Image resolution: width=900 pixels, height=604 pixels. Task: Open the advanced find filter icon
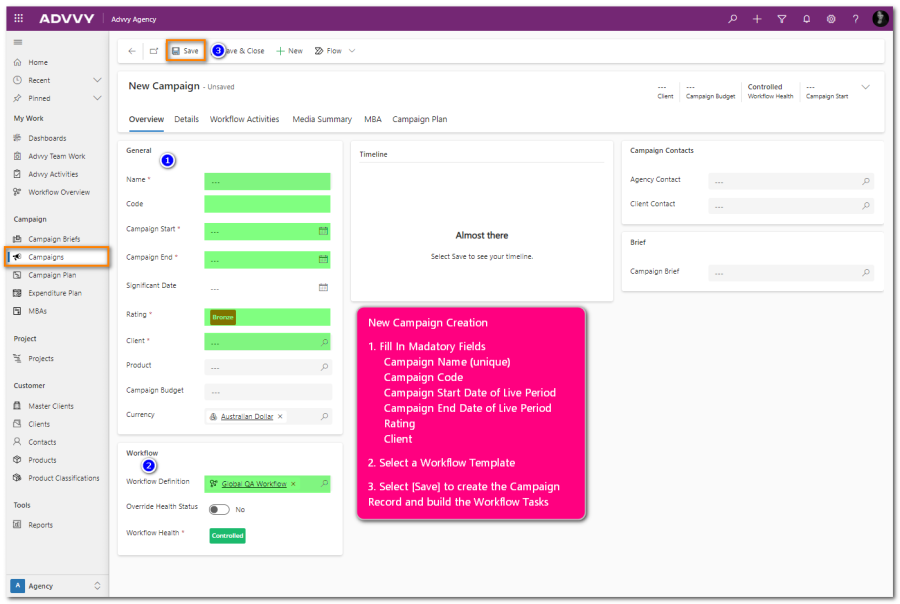781,19
